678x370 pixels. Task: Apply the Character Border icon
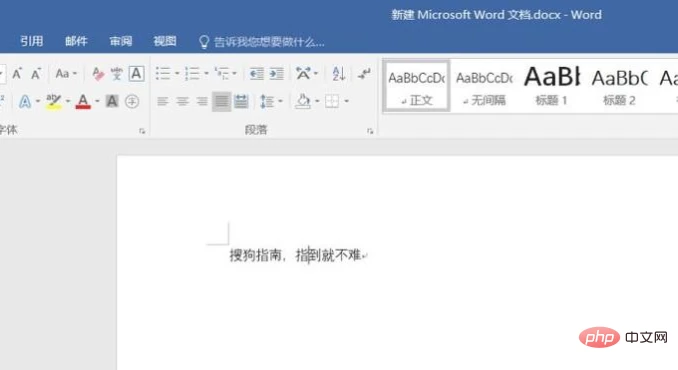pyautogui.click(x=136, y=74)
